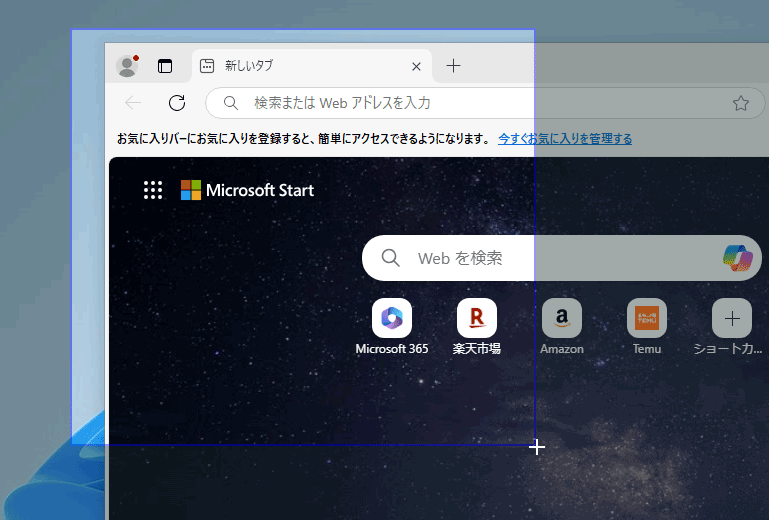The height and width of the screenshot is (520, 769).
Task: Close the 新しいタブ tab
Action: tap(416, 66)
